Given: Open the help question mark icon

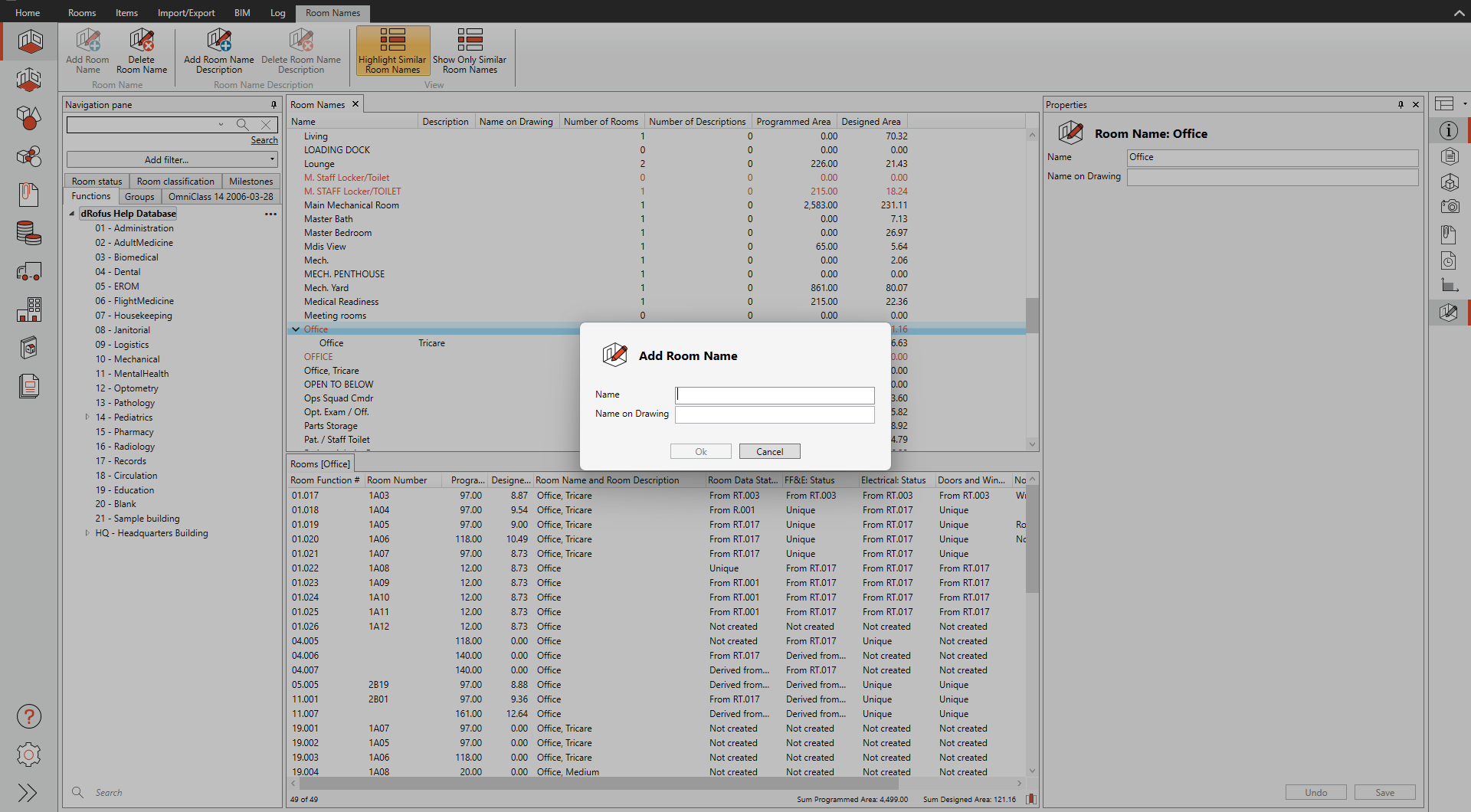Looking at the screenshot, I should point(29,716).
